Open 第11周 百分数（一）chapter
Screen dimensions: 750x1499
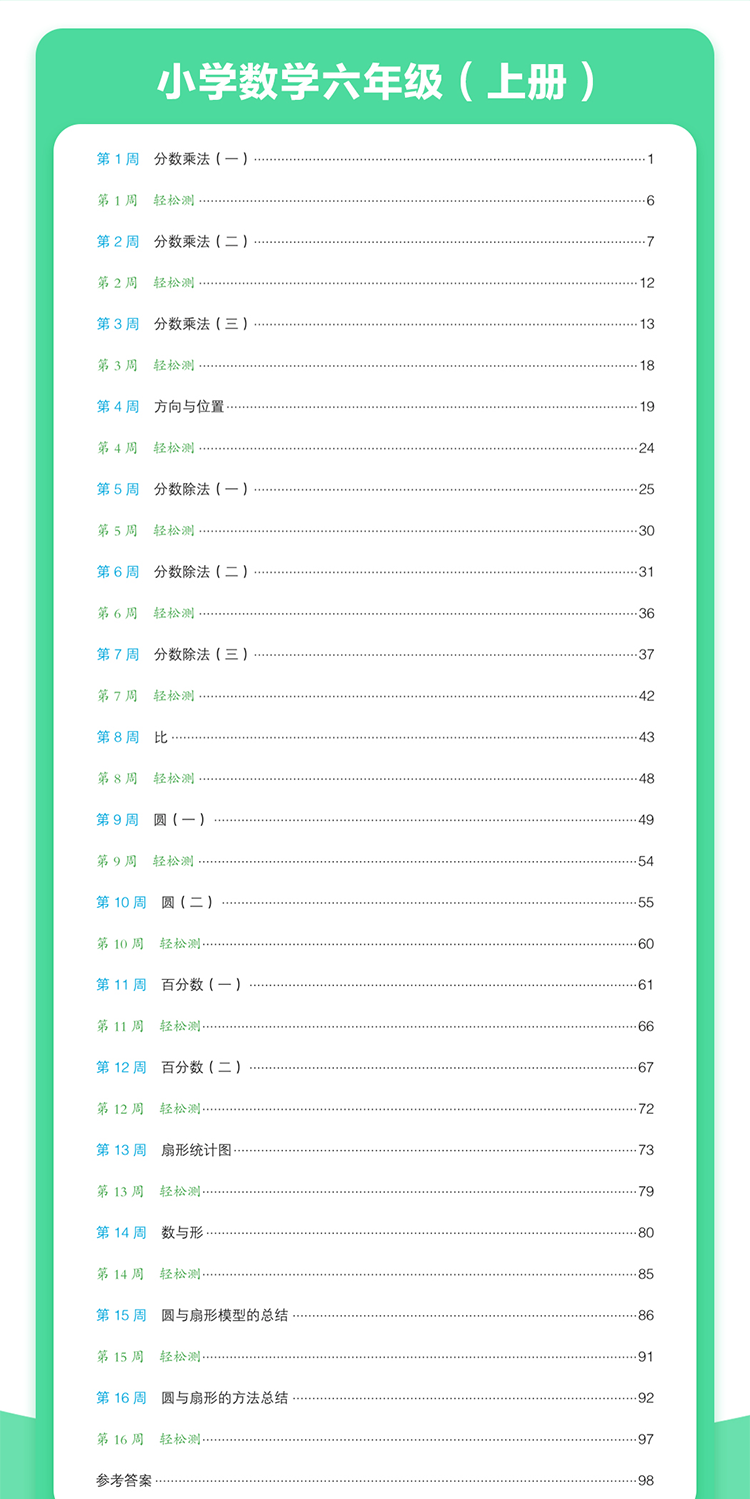375,984
